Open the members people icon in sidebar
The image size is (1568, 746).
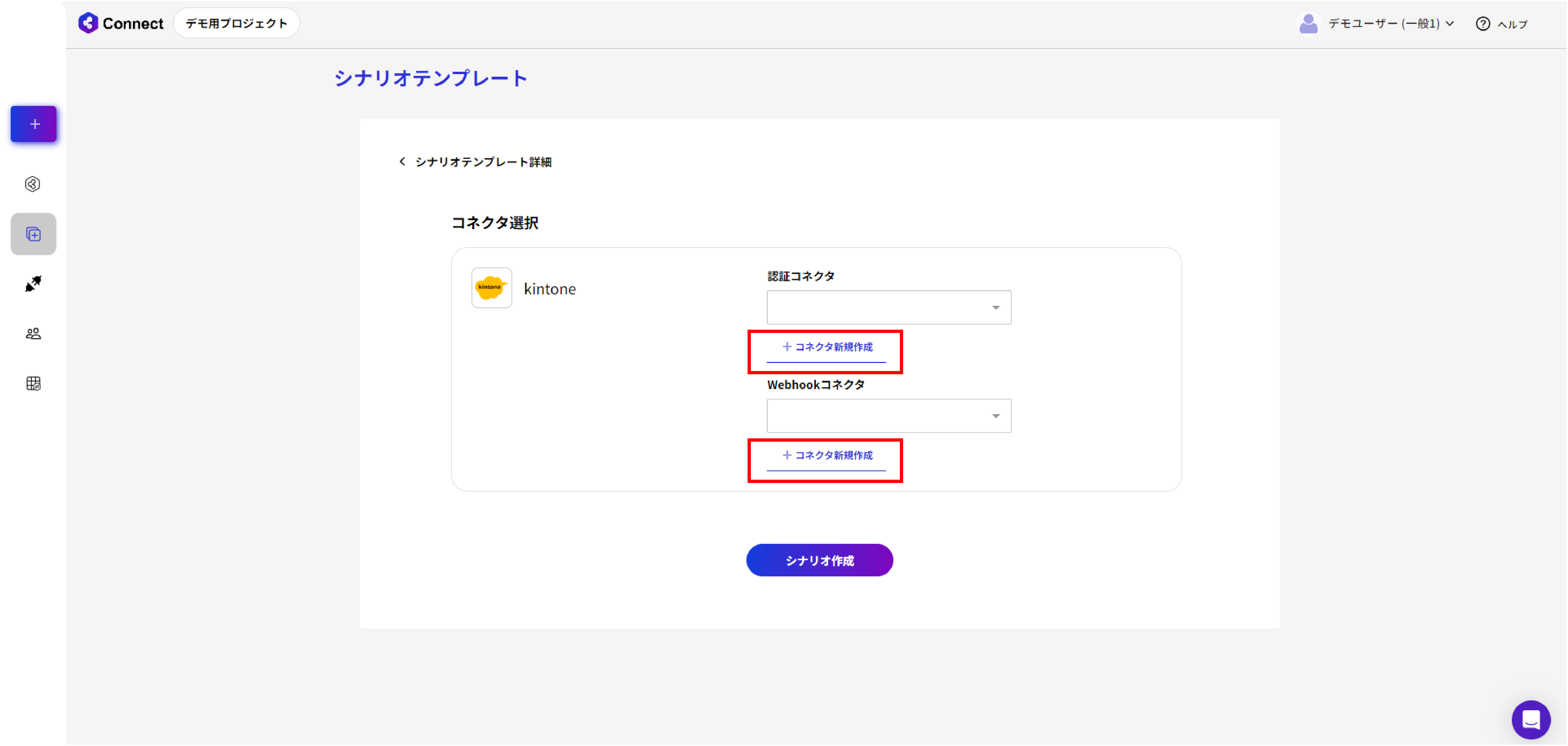tap(33, 333)
